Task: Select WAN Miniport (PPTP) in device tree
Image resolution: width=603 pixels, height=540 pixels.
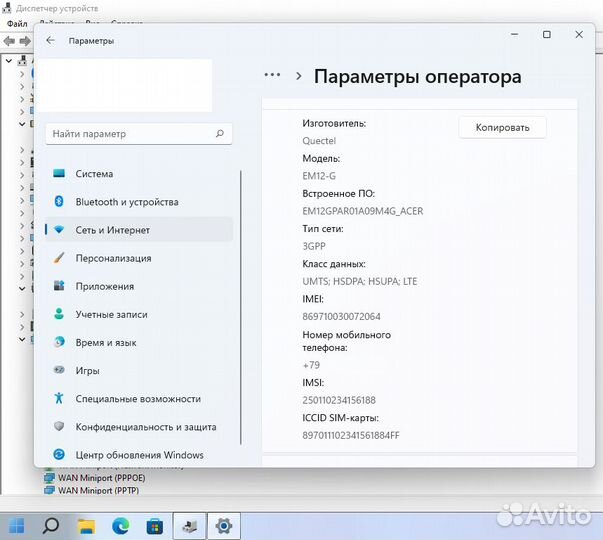Action: coord(97,491)
